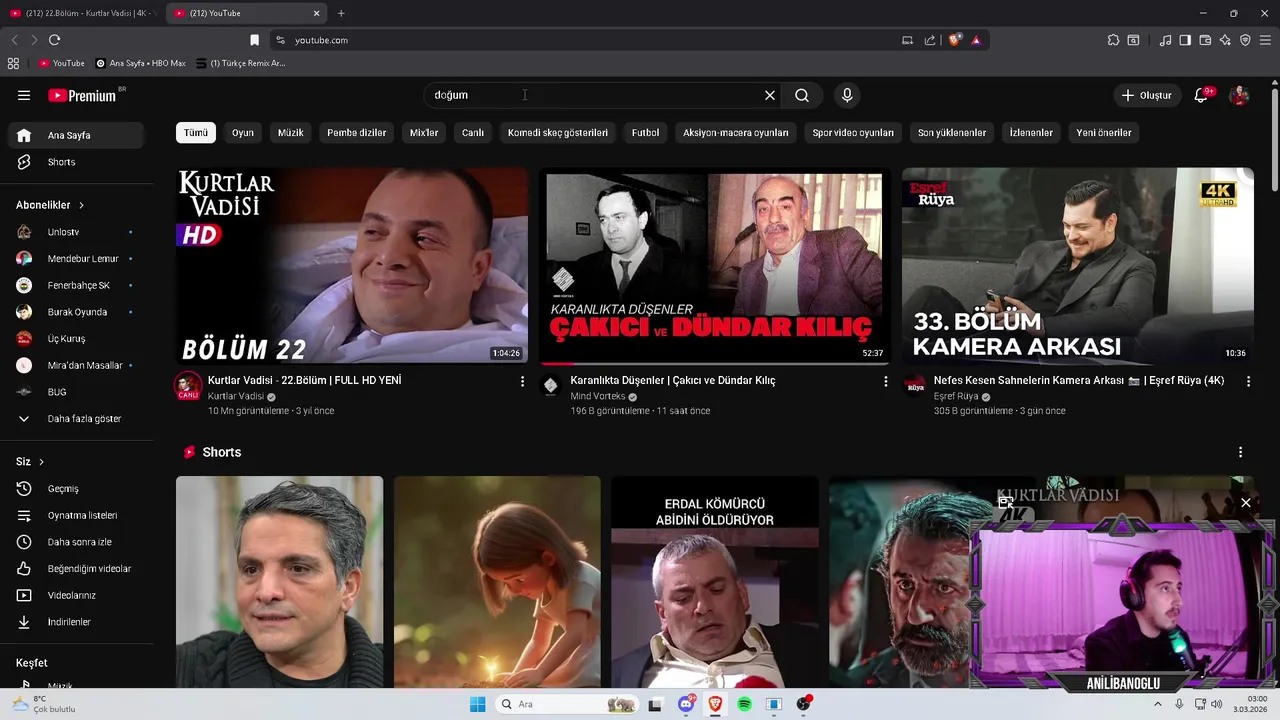1280x720 pixels.
Task: Click the YouTube Premium logo
Action: point(83,95)
